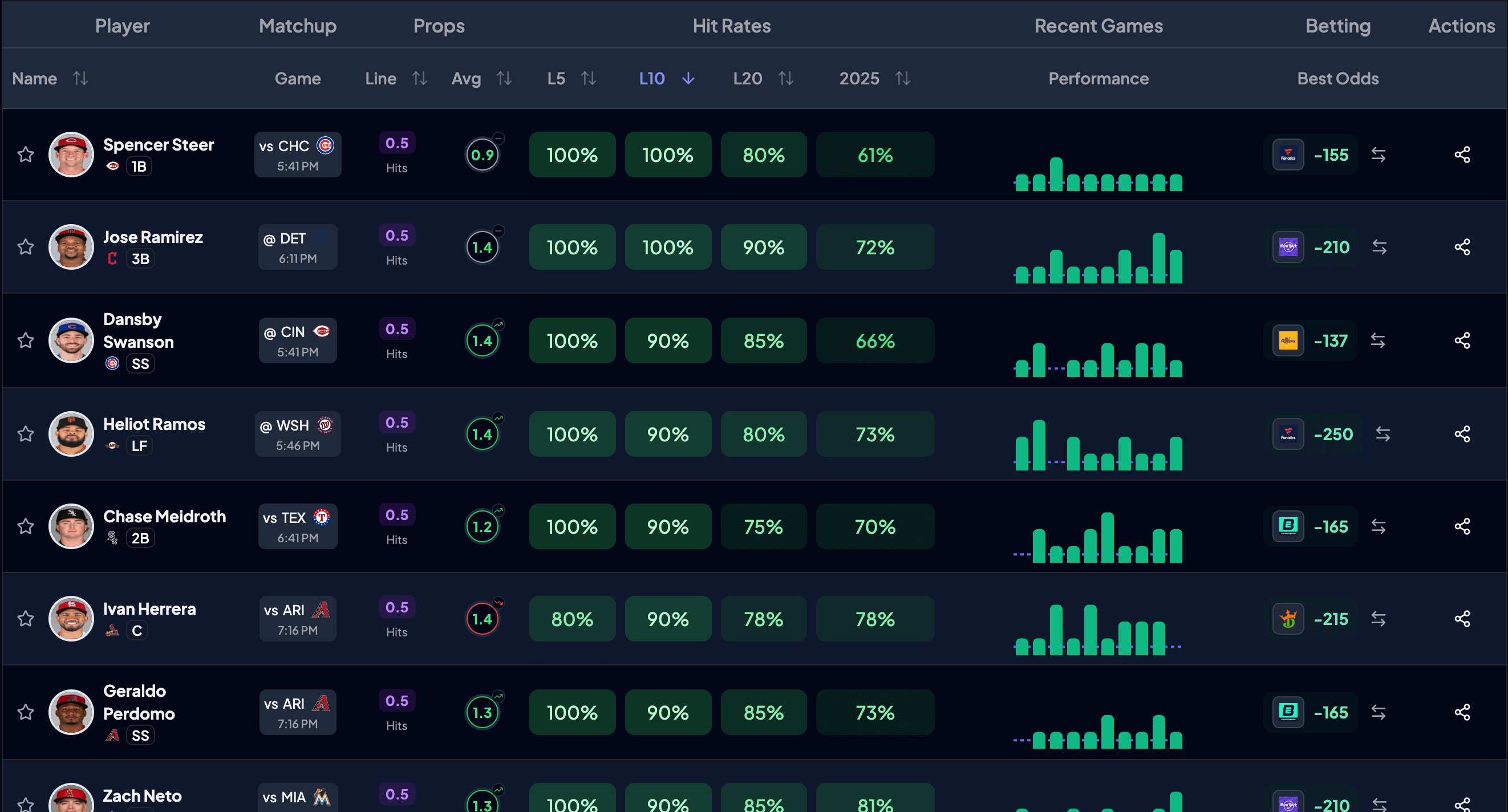The image size is (1508, 812).
Task: Open the @ DET 6:11 PM matchup
Action: pos(297,247)
